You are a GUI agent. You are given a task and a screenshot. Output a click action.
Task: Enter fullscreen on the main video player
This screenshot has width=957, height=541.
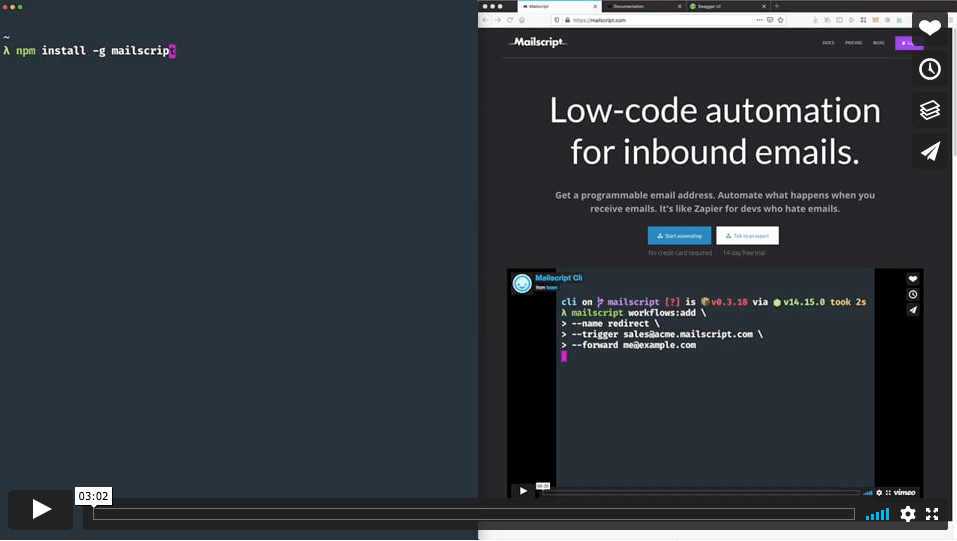(932, 514)
